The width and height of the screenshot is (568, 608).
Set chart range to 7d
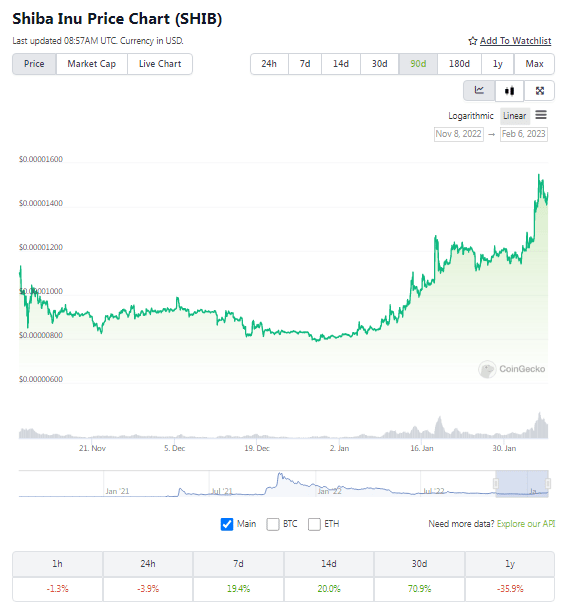point(305,64)
